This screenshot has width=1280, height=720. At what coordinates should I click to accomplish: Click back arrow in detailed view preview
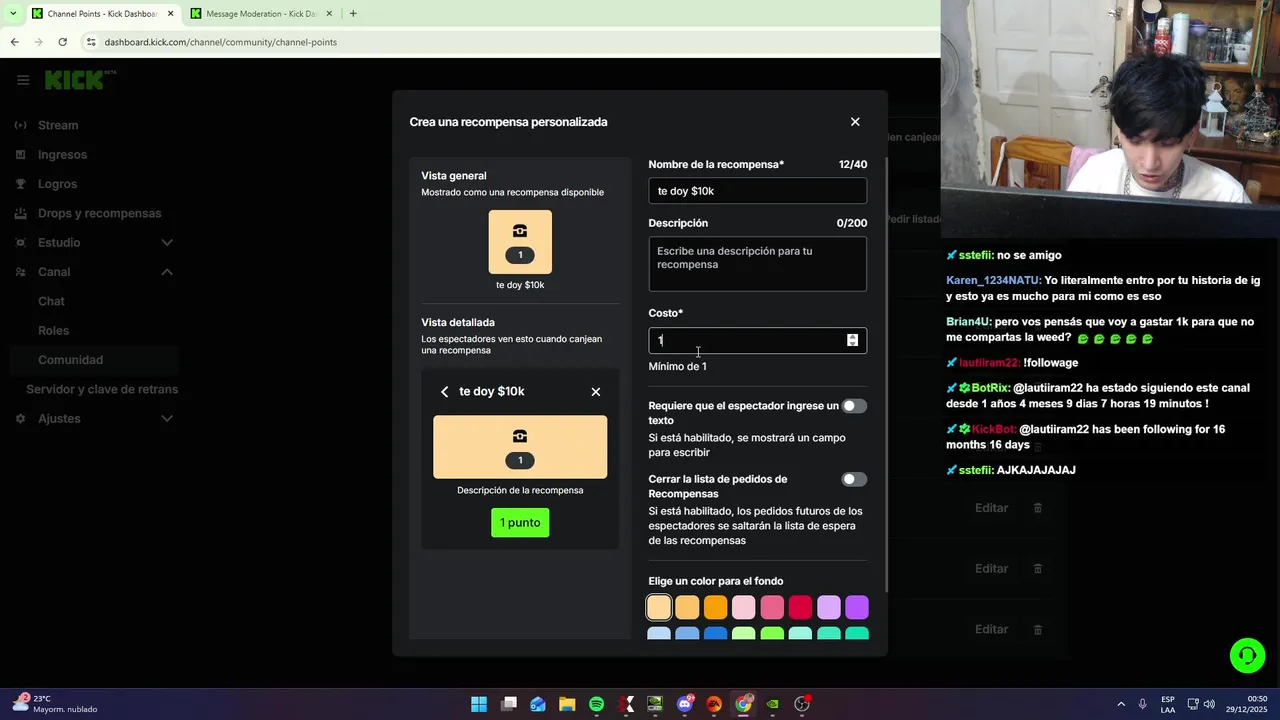(445, 392)
